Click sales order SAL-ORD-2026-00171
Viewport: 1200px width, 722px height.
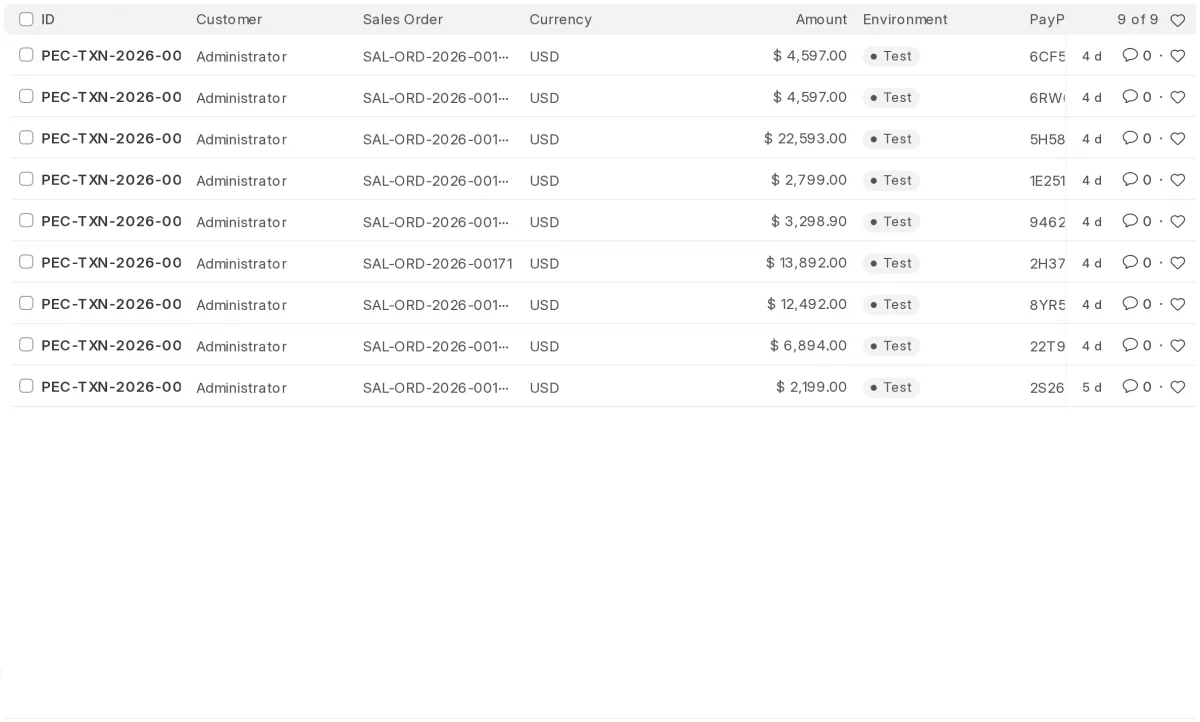437,264
